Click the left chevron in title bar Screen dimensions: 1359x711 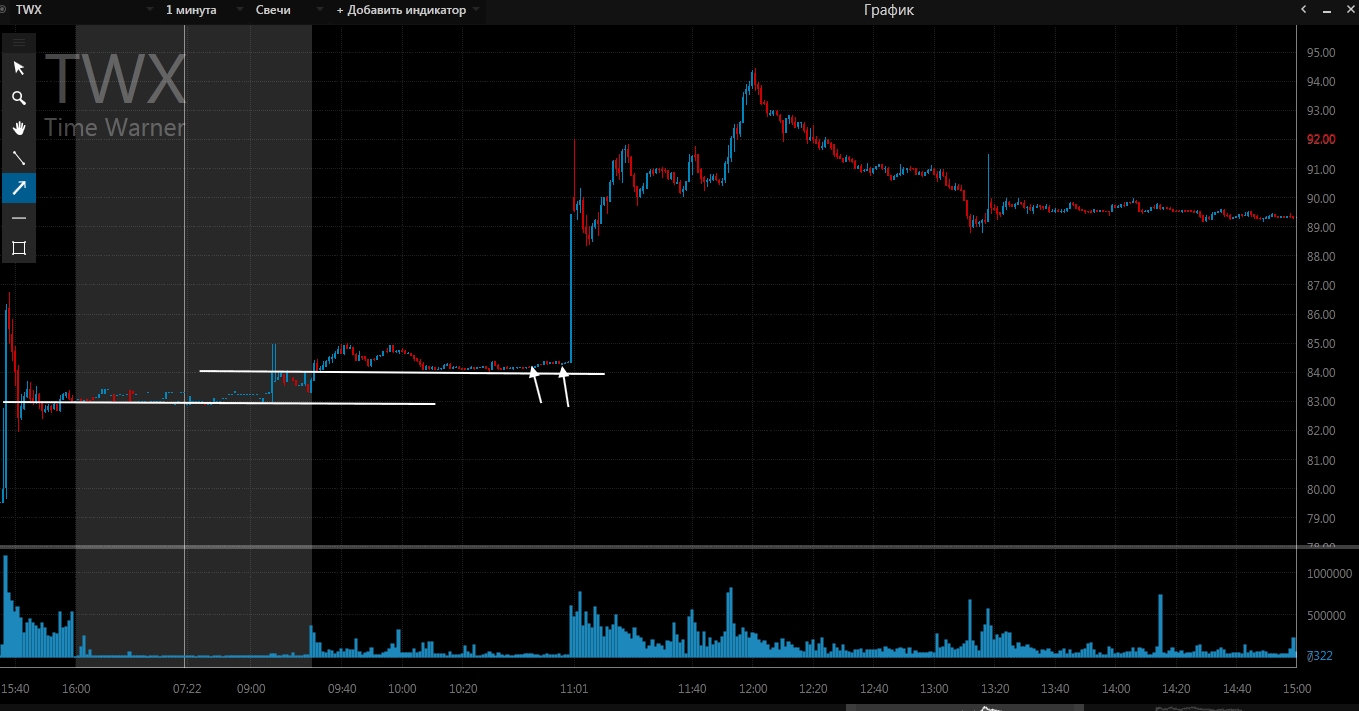pos(1303,9)
